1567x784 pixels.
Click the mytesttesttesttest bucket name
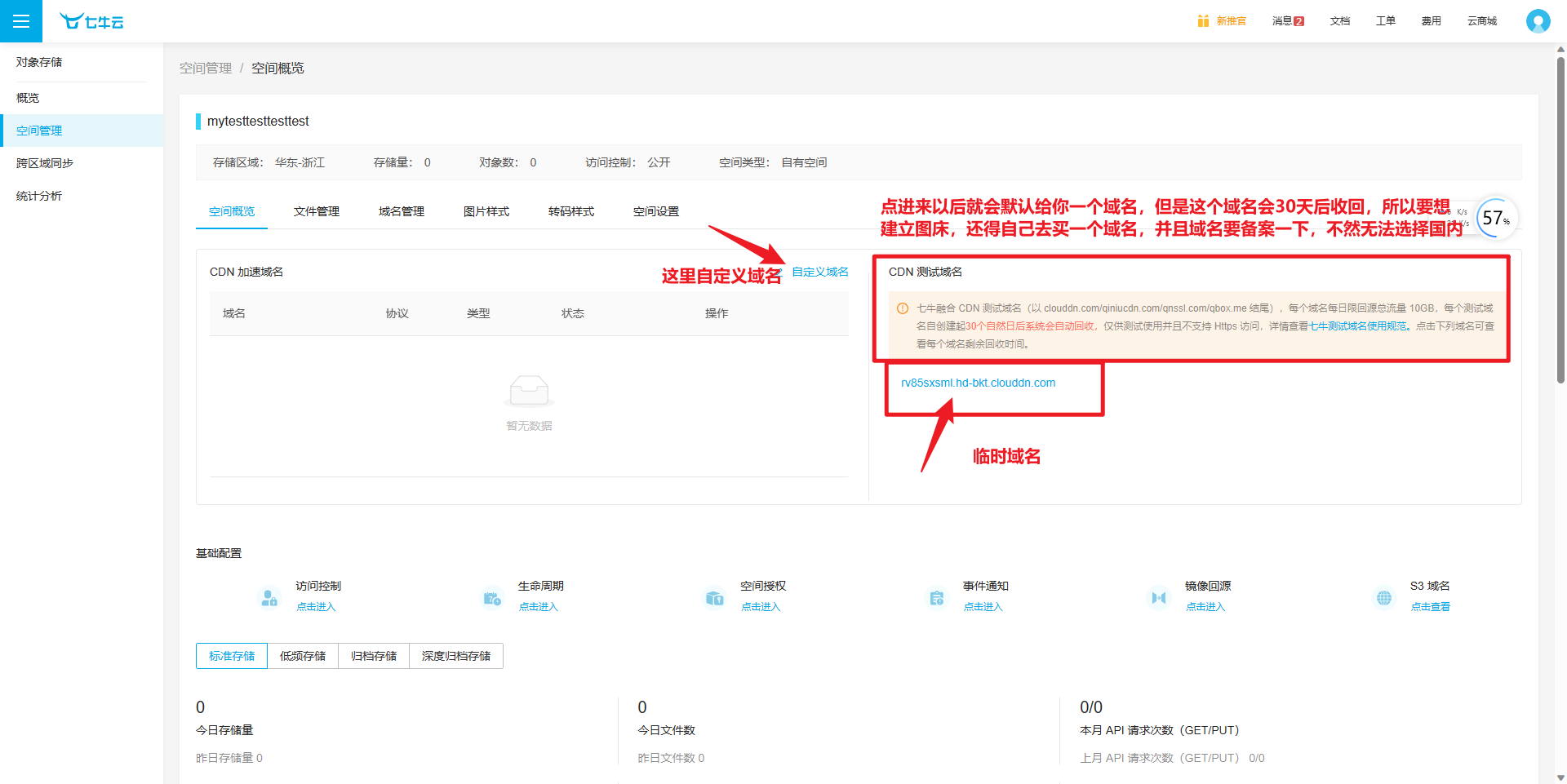coord(258,122)
